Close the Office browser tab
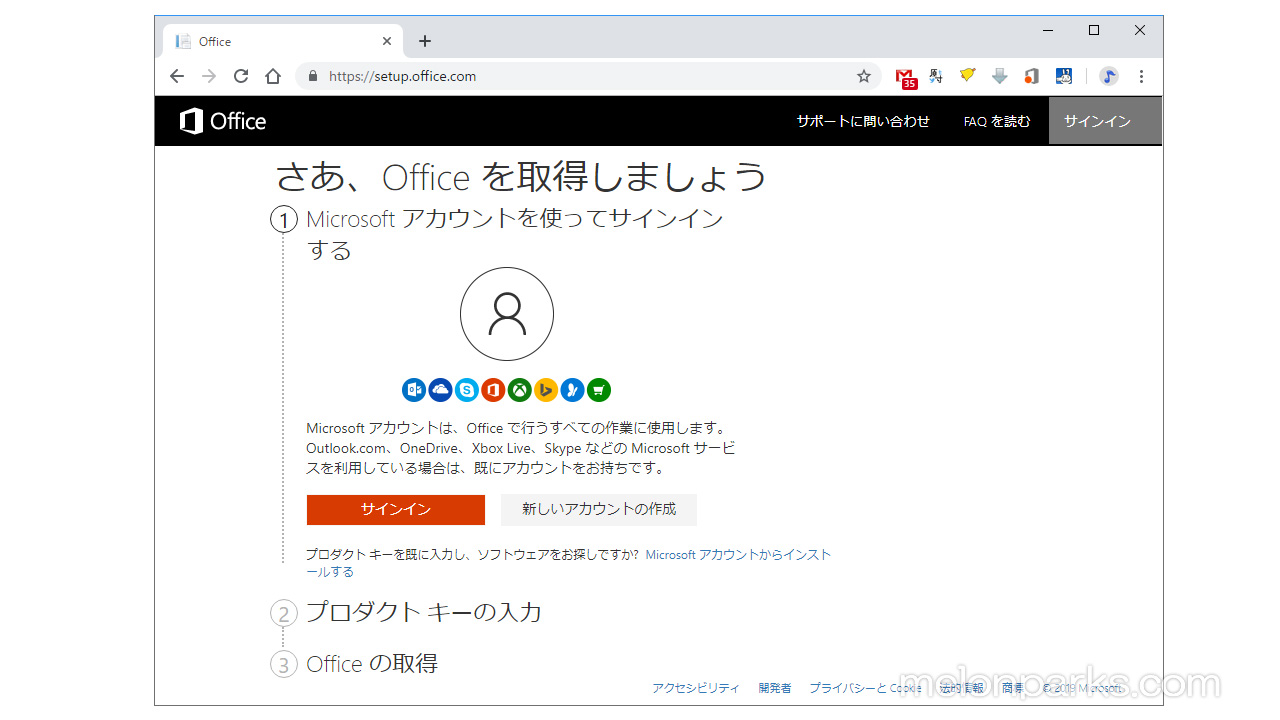The height and width of the screenshot is (720, 1280). [387, 41]
